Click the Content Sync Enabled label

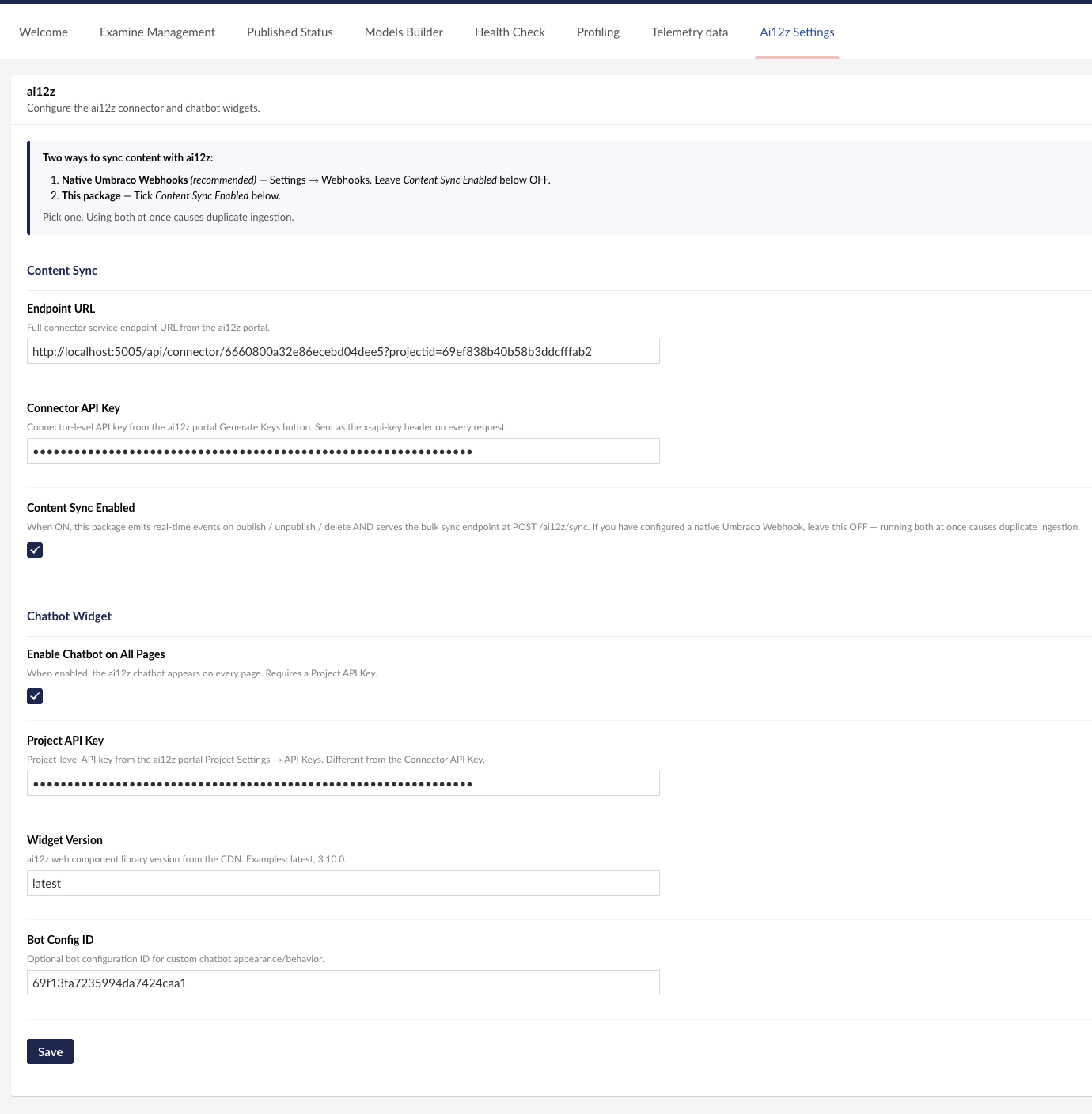tap(81, 508)
